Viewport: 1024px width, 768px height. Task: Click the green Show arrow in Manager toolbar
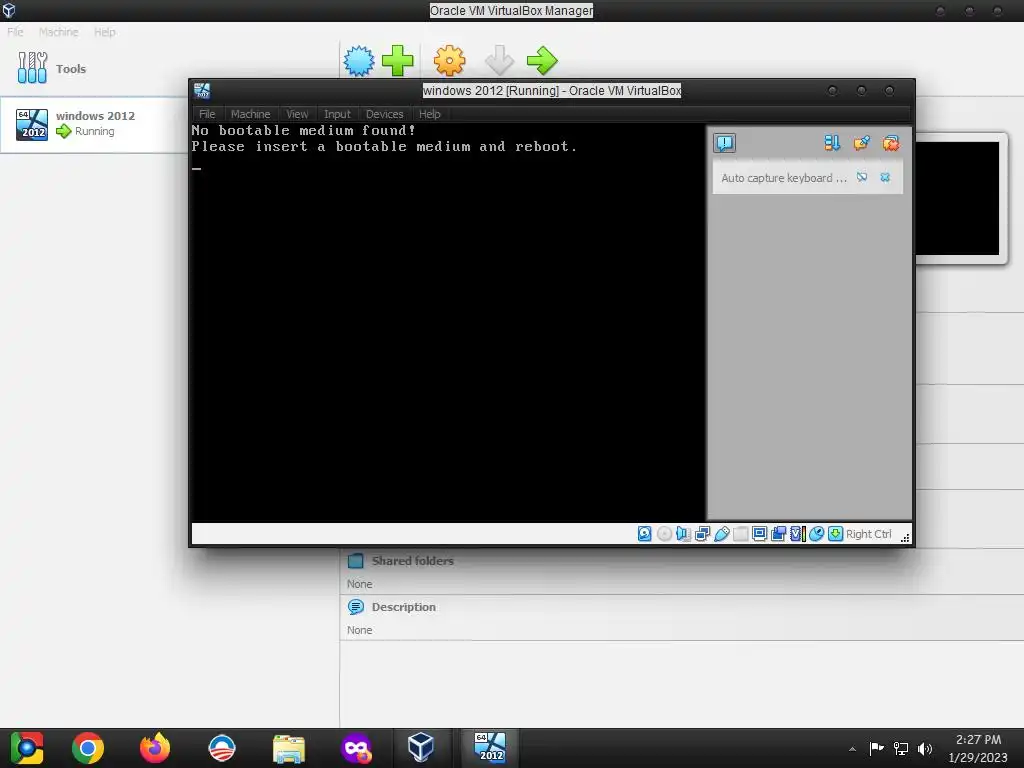click(x=542, y=61)
